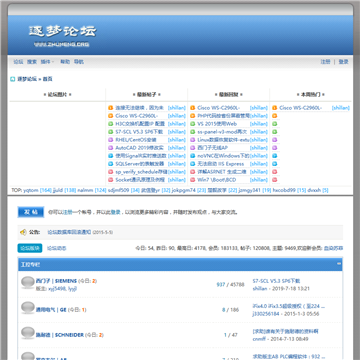360x360 pixels.
Task: Click the 逐梦论坛 breadcrumb link
Action: (x=27, y=79)
